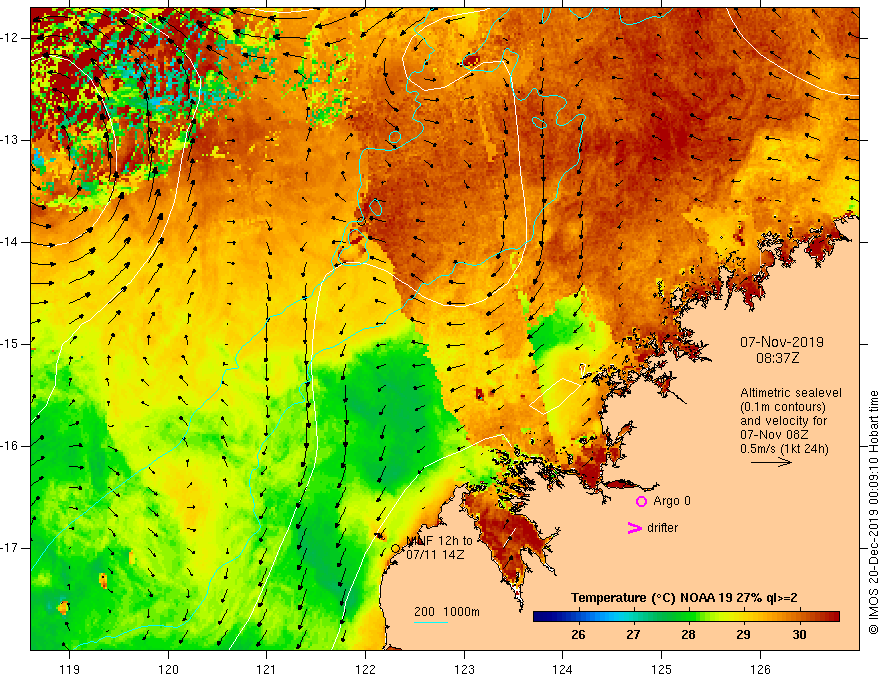
Task: Click the 07/11 14Z label
Action: (435, 555)
